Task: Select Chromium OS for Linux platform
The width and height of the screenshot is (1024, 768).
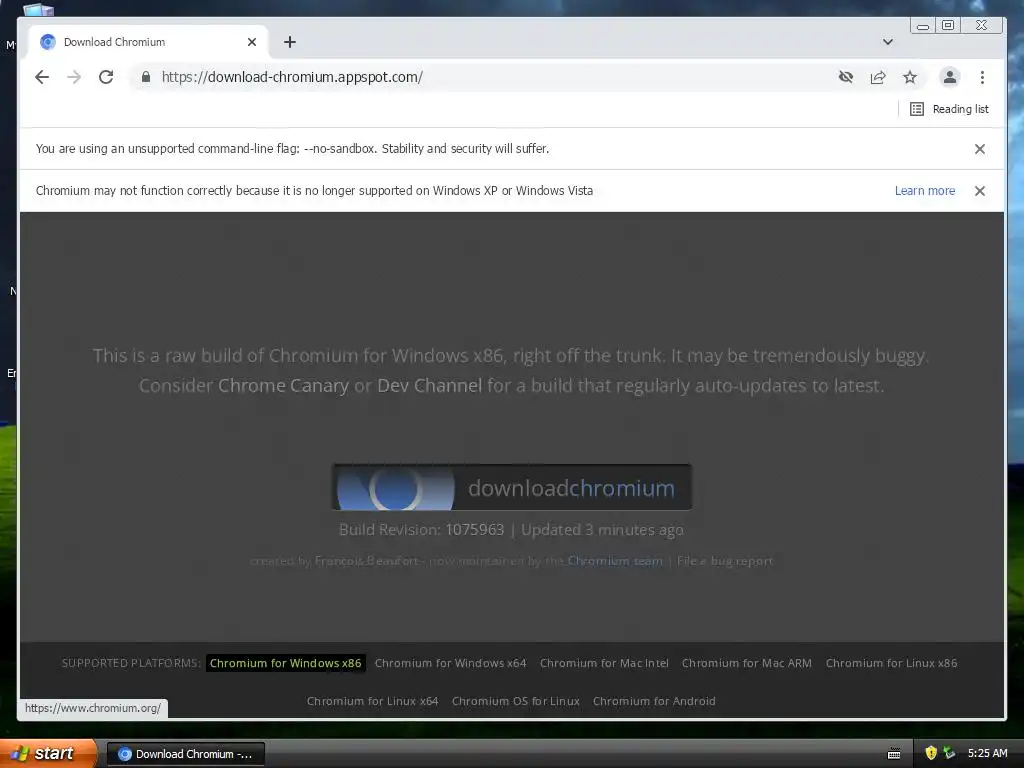Action: 516,701
